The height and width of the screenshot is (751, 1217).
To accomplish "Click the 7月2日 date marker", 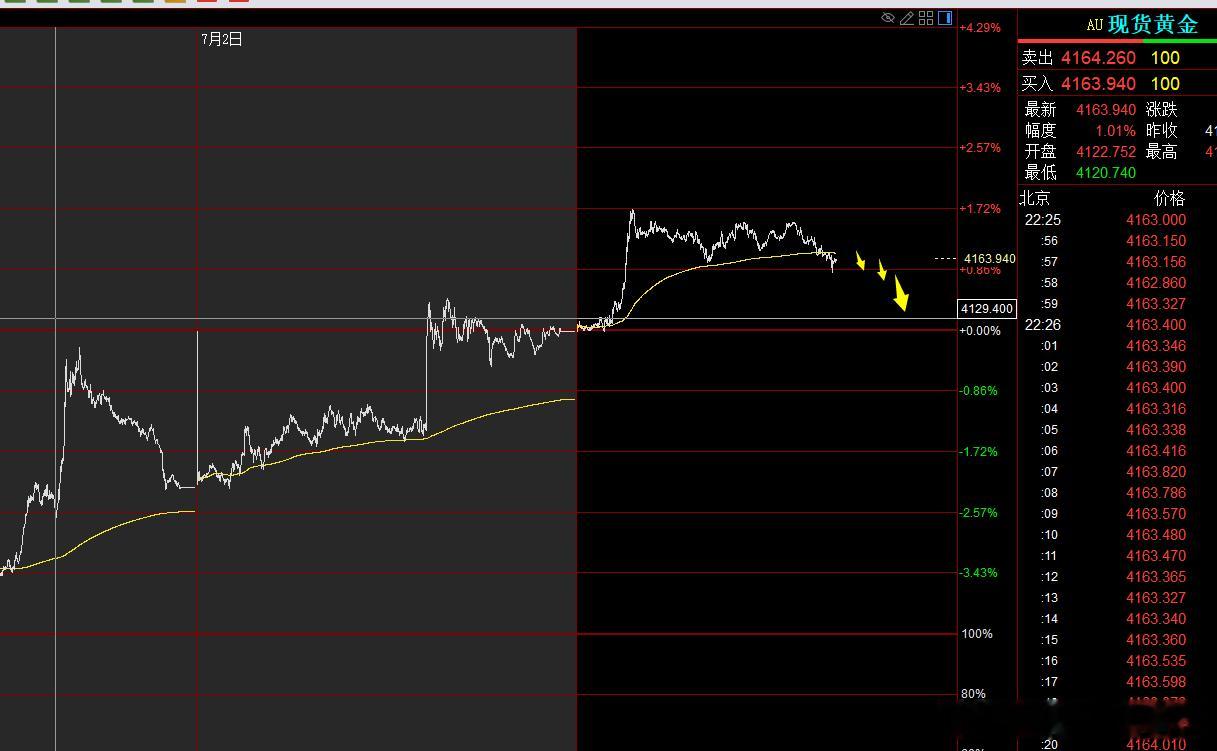I will (x=222, y=39).
